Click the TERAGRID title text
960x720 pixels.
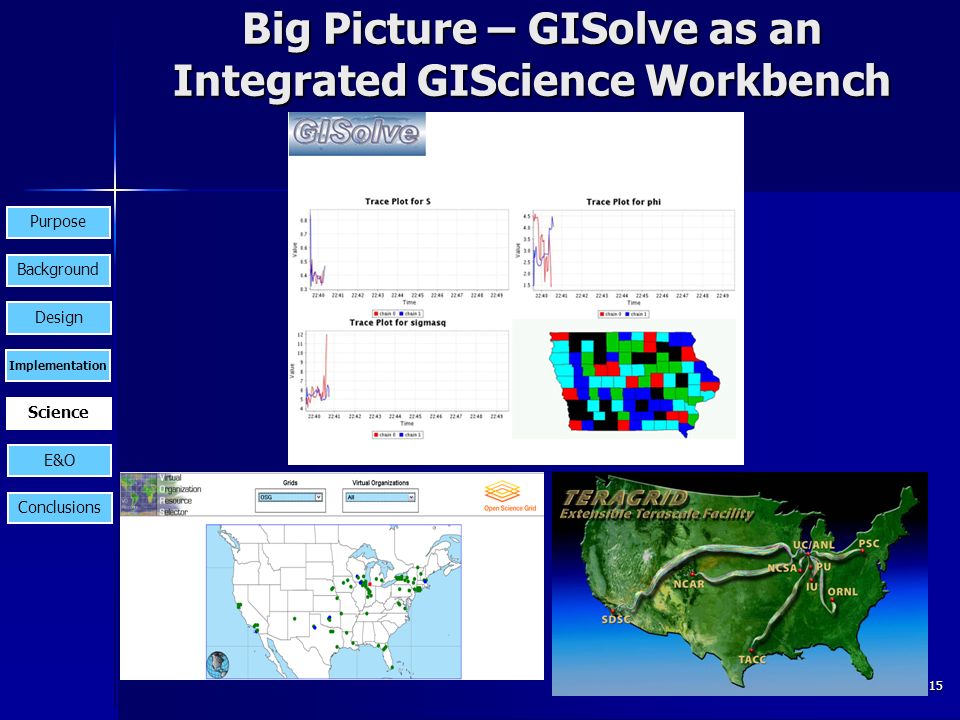click(625, 497)
